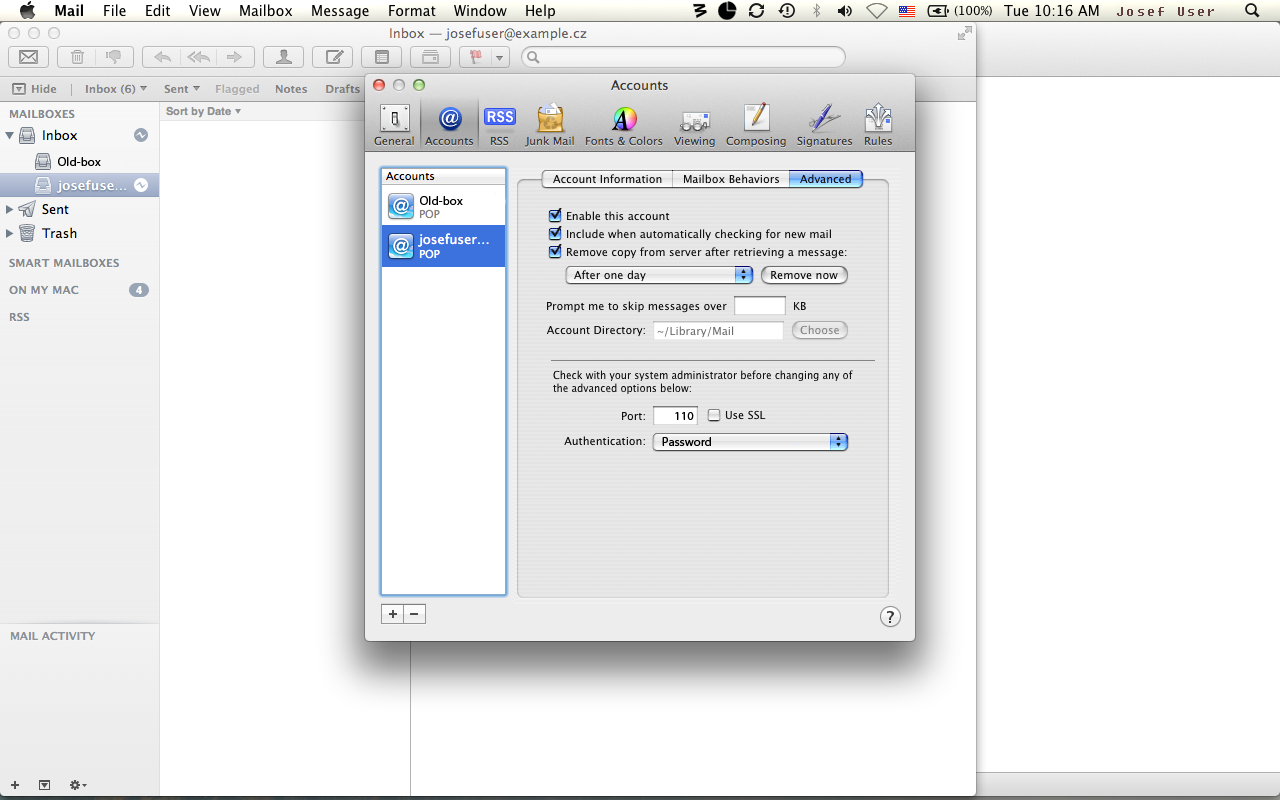Viewport: 1280px width, 800px height.
Task: Click the Get Mail envelope toolbar icon
Action: (28, 57)
